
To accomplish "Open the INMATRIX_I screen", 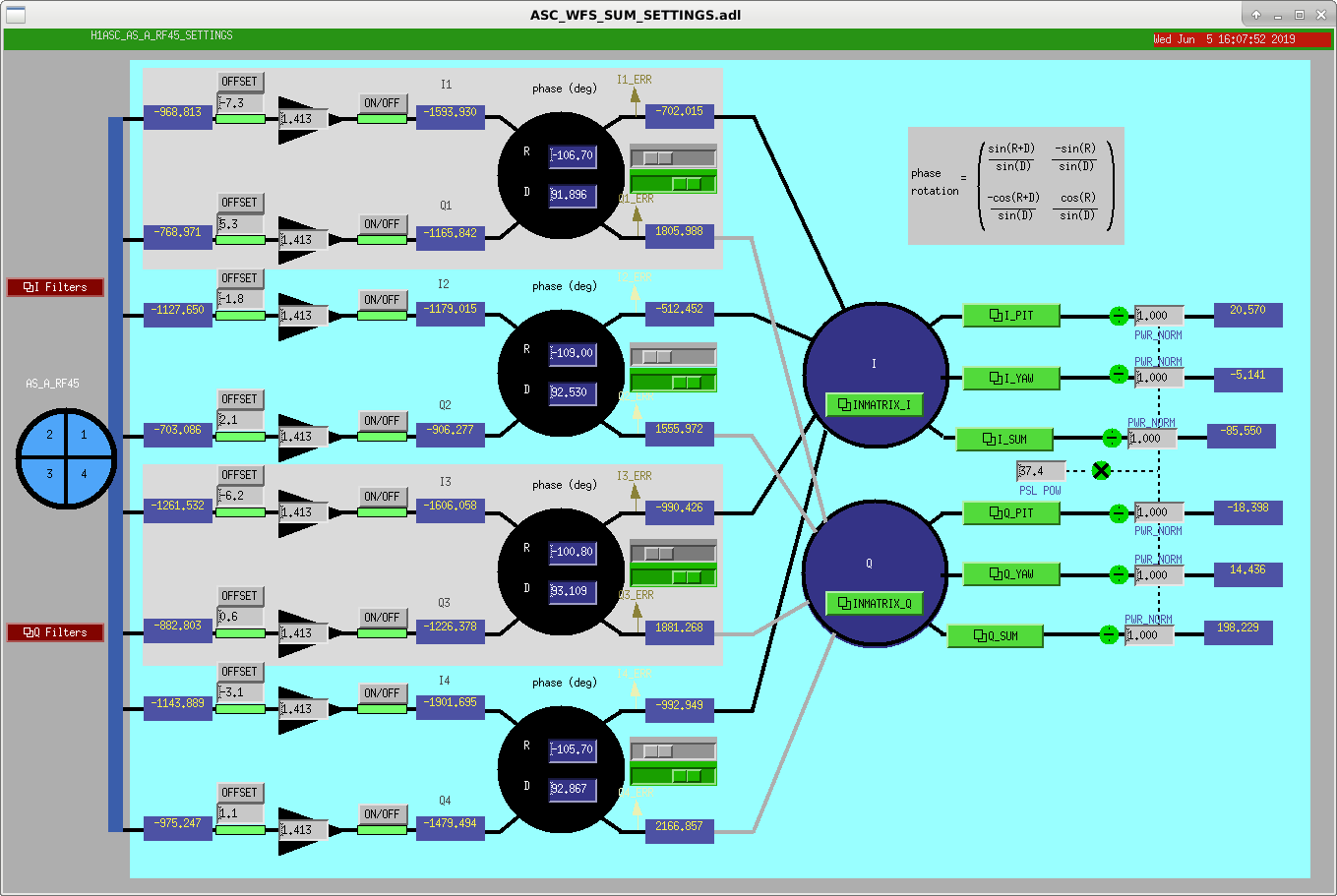I will tap(875, 404).
